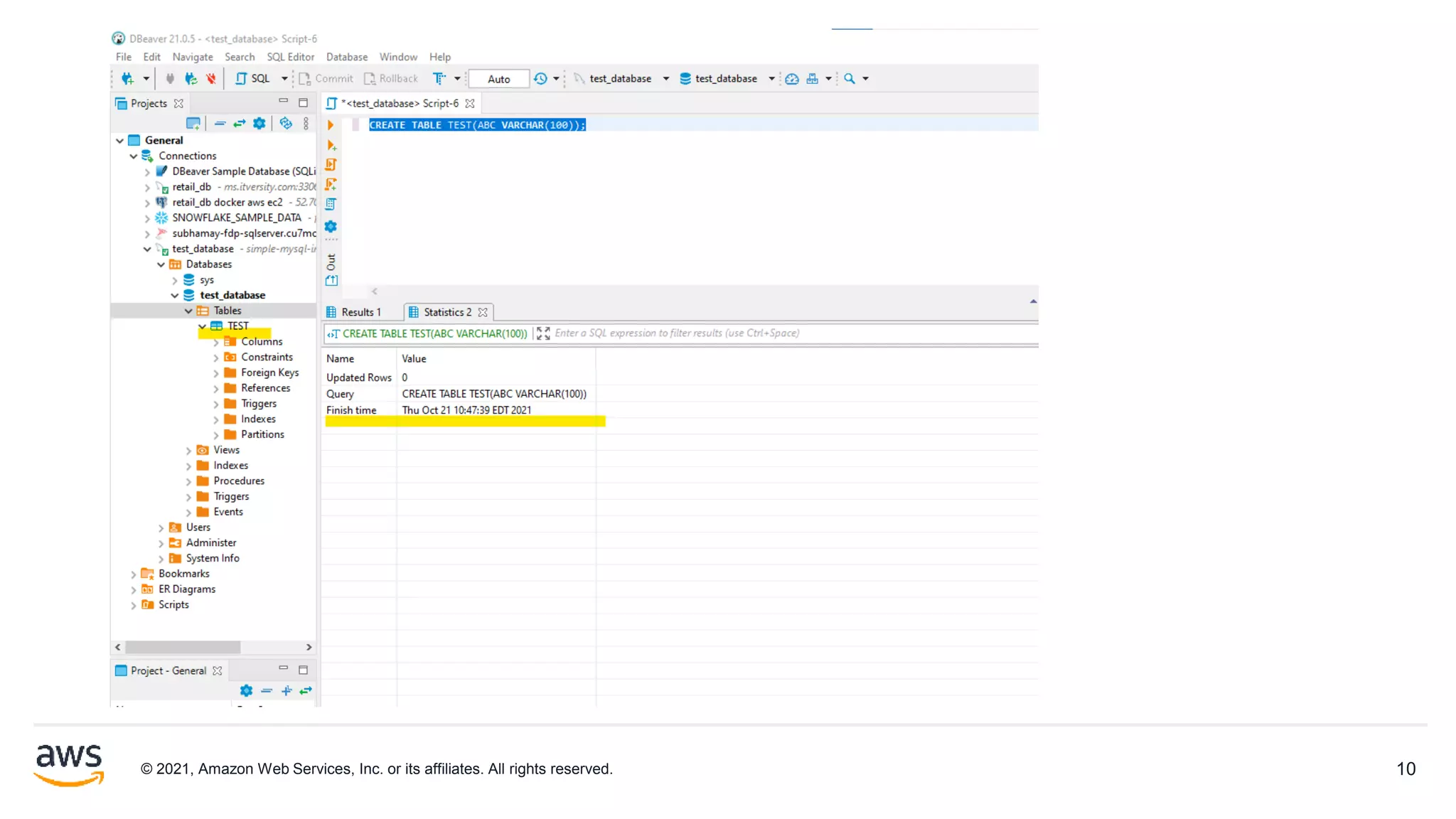Expand the sys database node
The height and width of the screenshot is (819, 1456).
175,280
